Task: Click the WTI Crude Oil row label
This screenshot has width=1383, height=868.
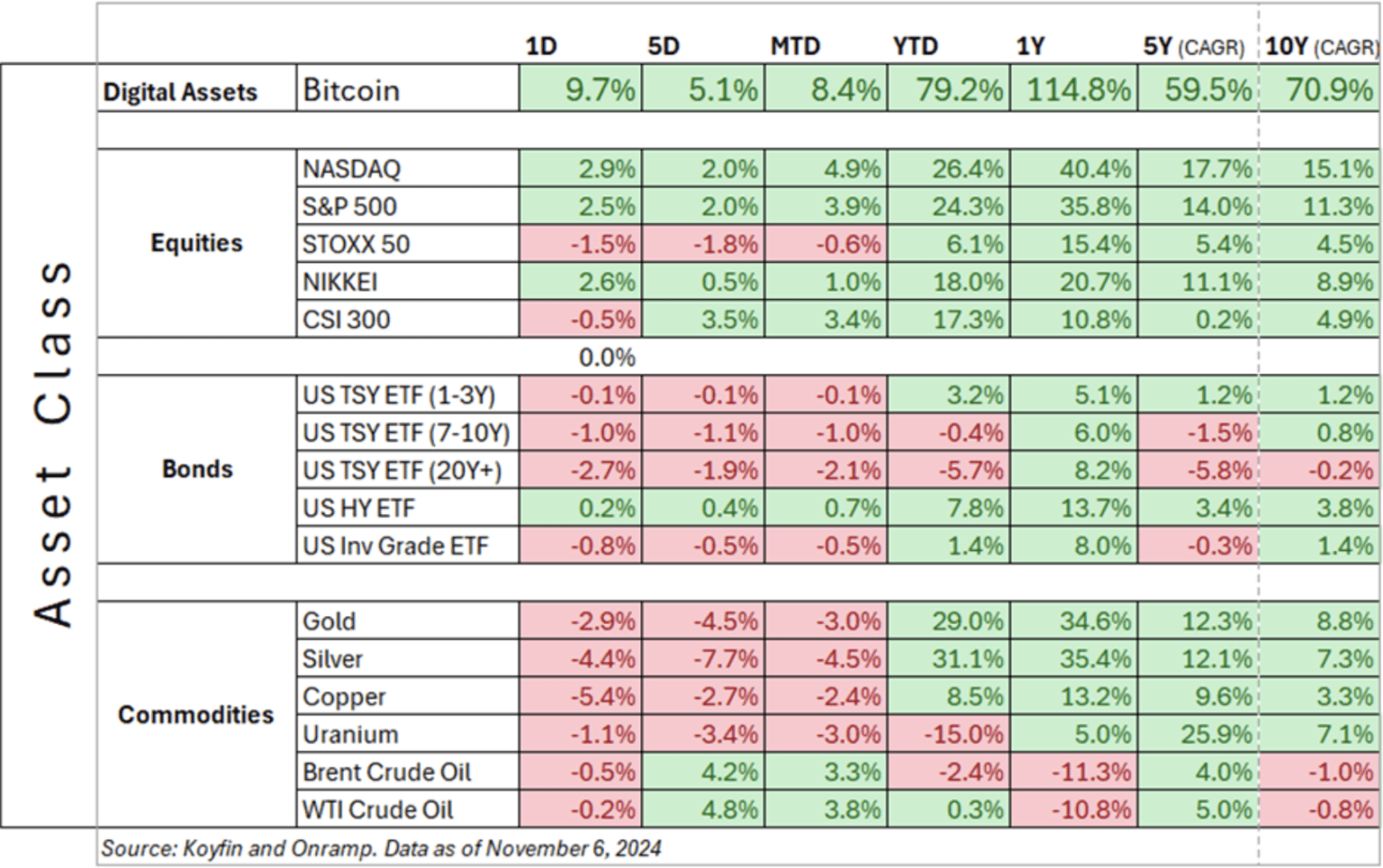Action: [377, 810]
